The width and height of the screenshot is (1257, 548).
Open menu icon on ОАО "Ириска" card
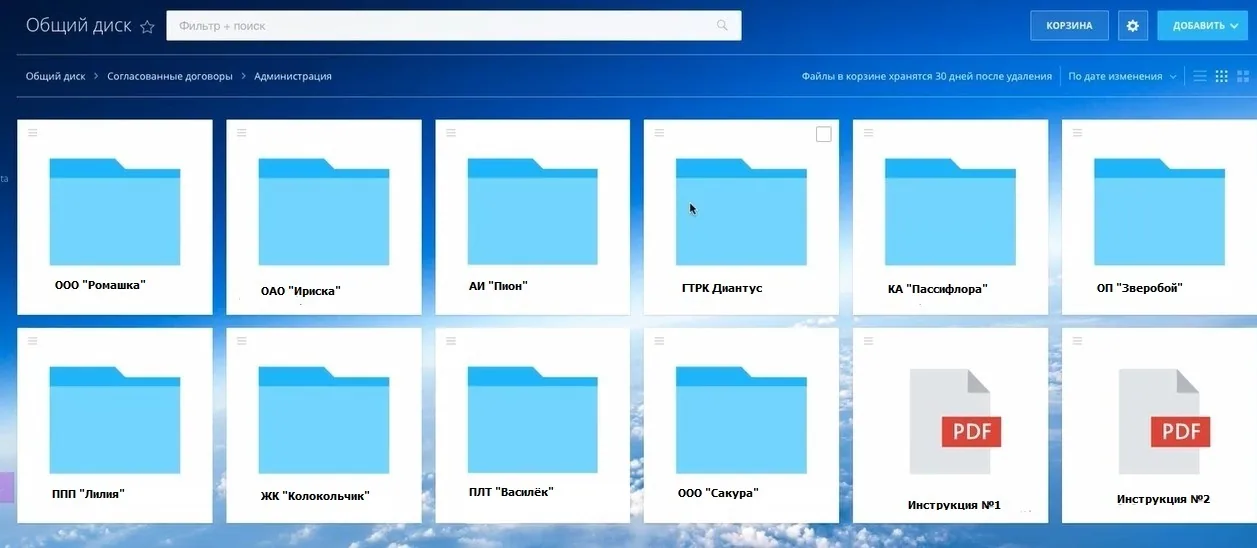tap(242, 132)
